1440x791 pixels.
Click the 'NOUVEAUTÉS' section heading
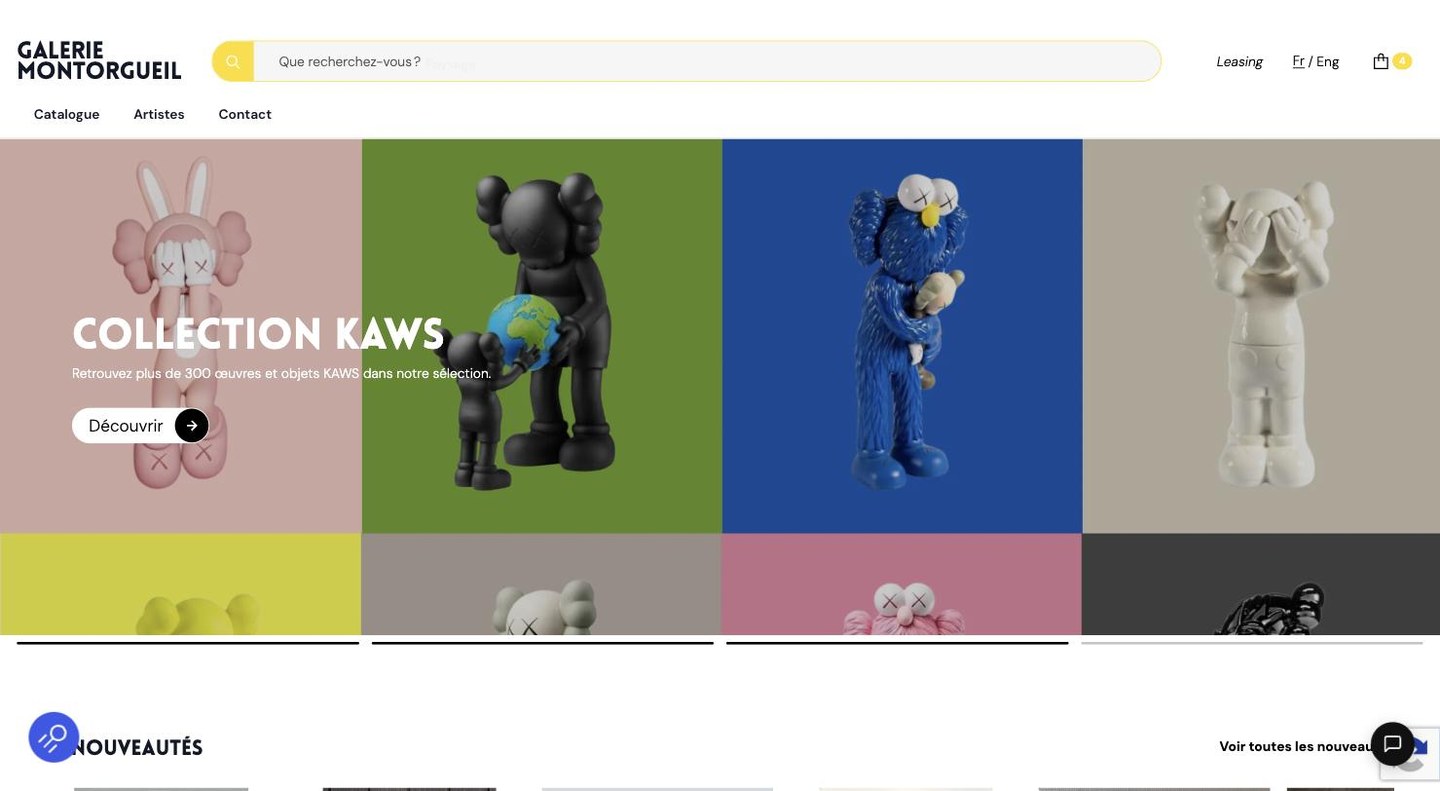[138, 747]
